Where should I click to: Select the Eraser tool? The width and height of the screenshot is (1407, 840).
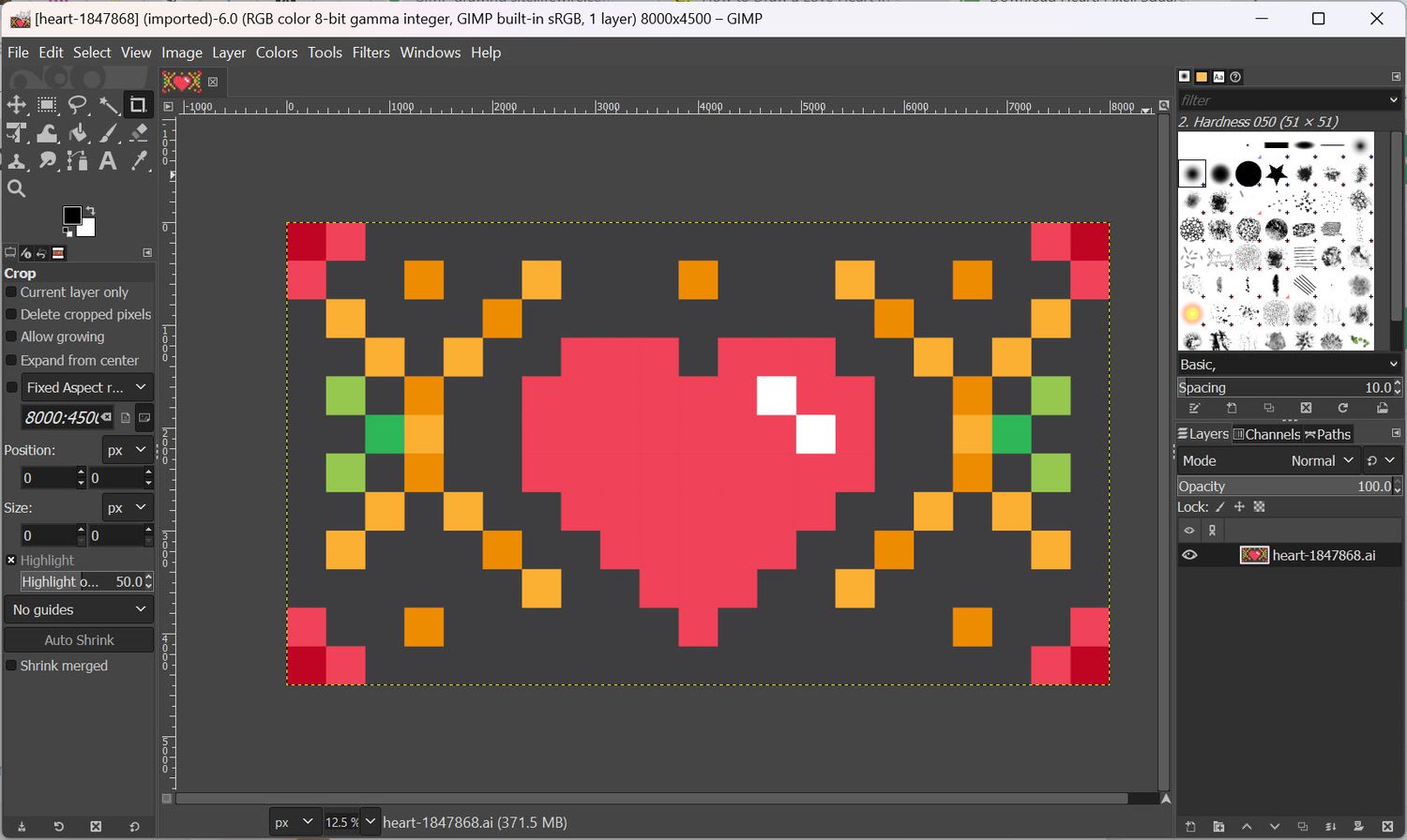pos(139,133)
